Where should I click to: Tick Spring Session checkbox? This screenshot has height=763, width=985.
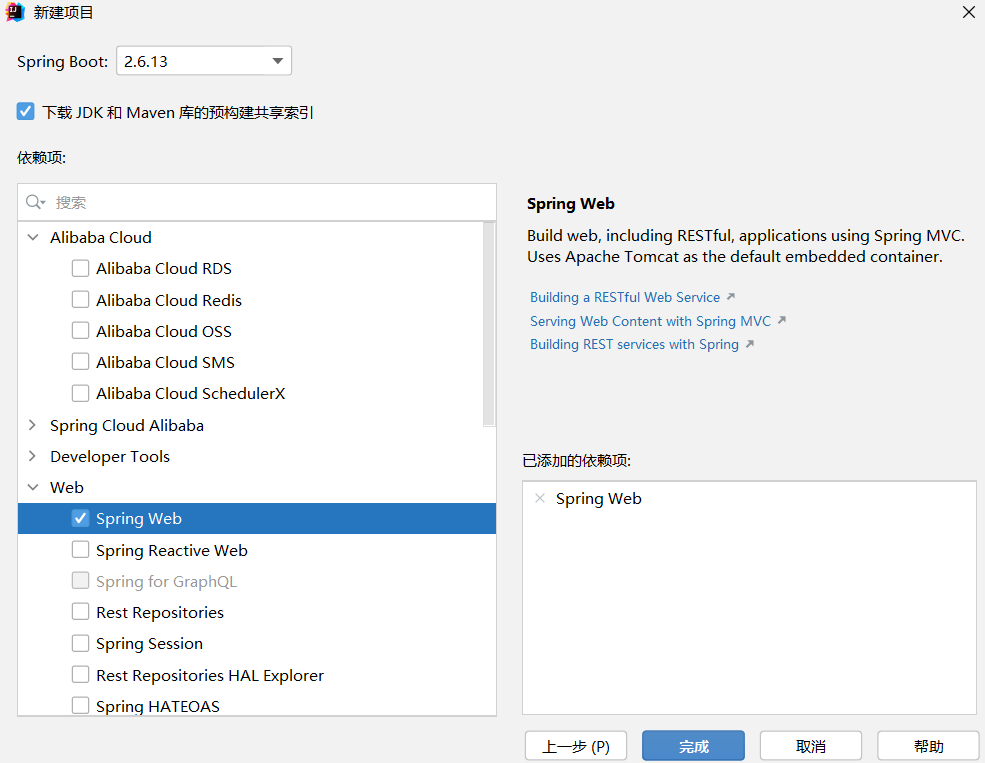(80, 643)
